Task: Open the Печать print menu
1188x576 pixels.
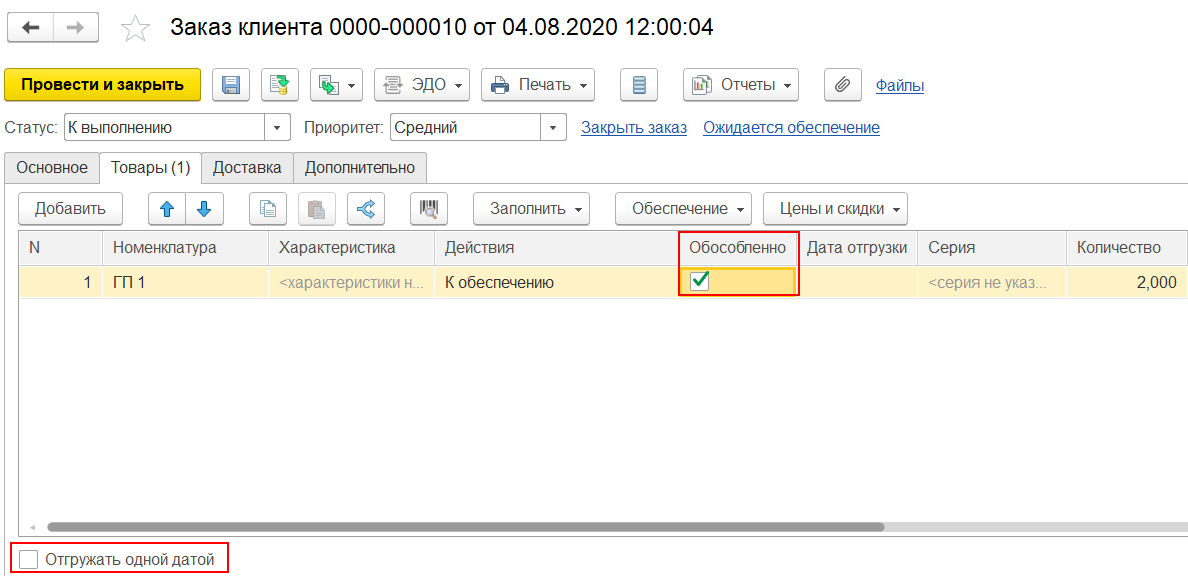Action: click(538, 85)
